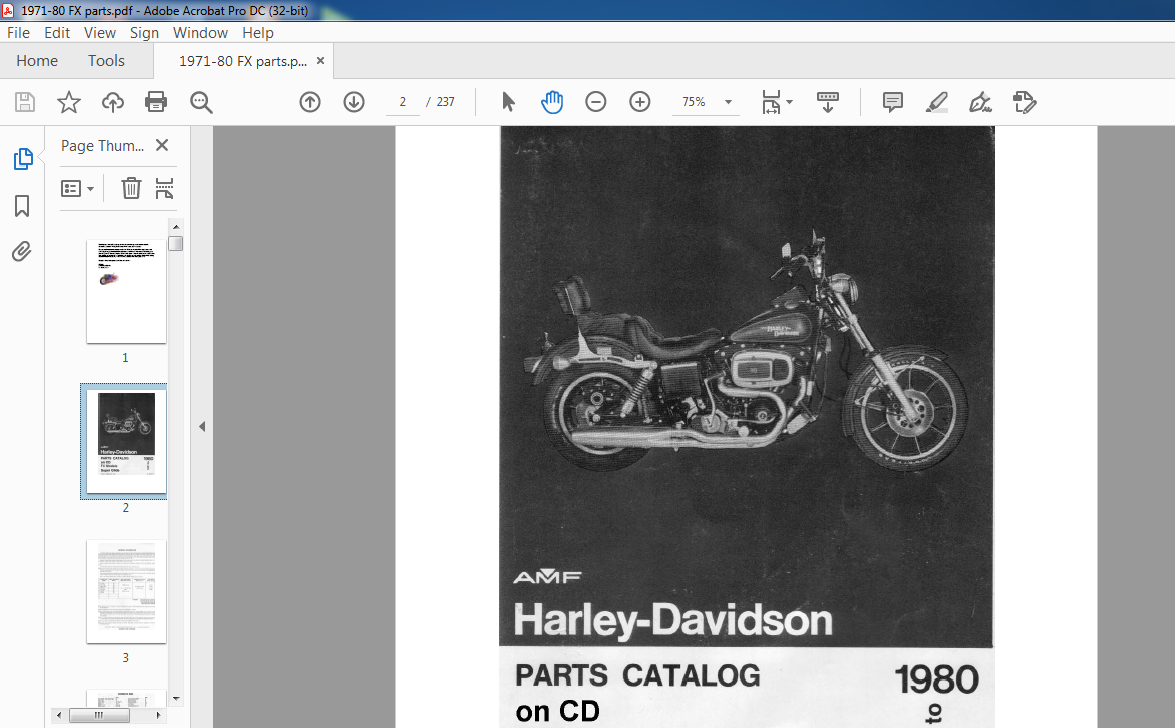Collapse navigation pane arrow
Viewport: 1175px width, 728px height.
[202, 427]
